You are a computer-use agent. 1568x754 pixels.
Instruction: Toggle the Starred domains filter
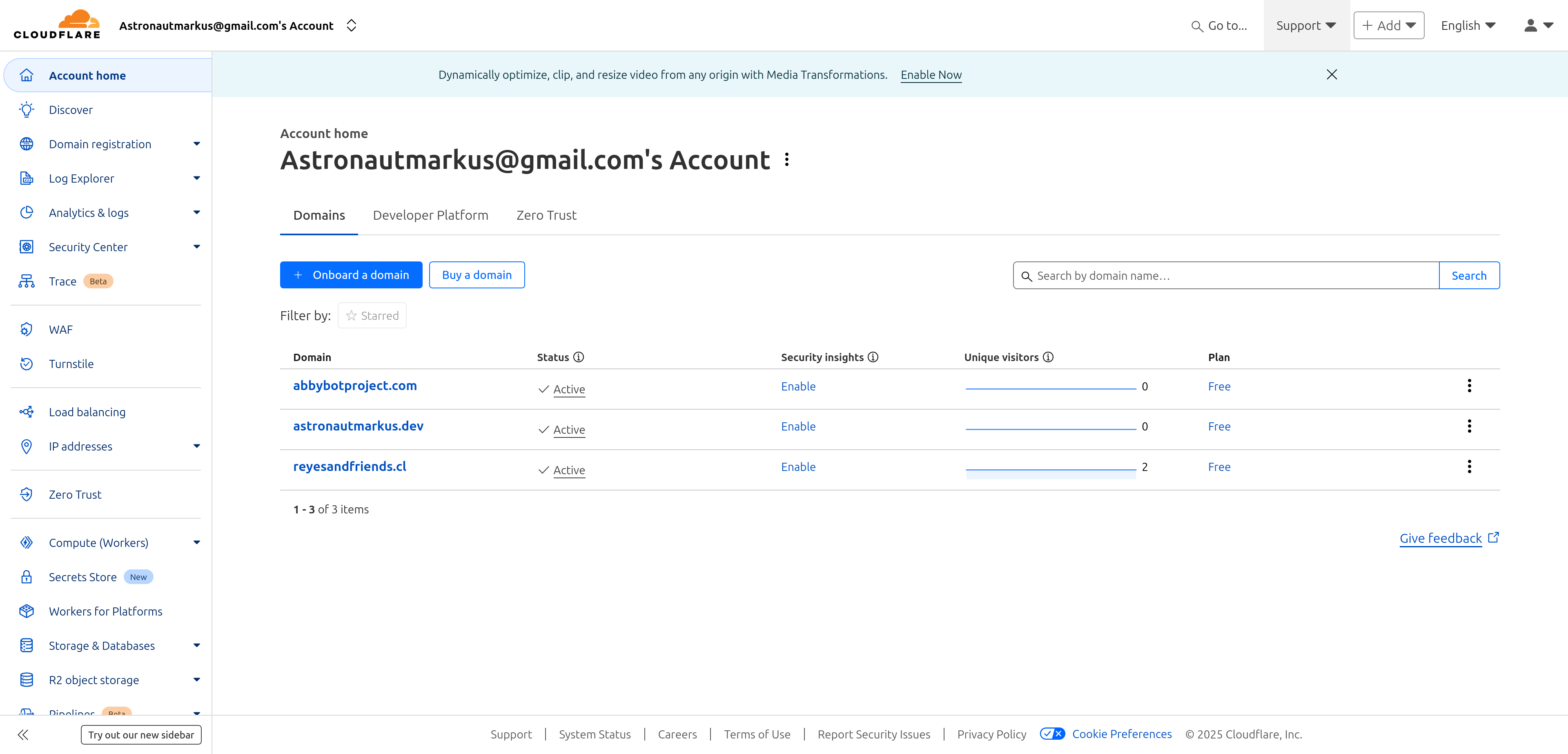pos(372,315)
